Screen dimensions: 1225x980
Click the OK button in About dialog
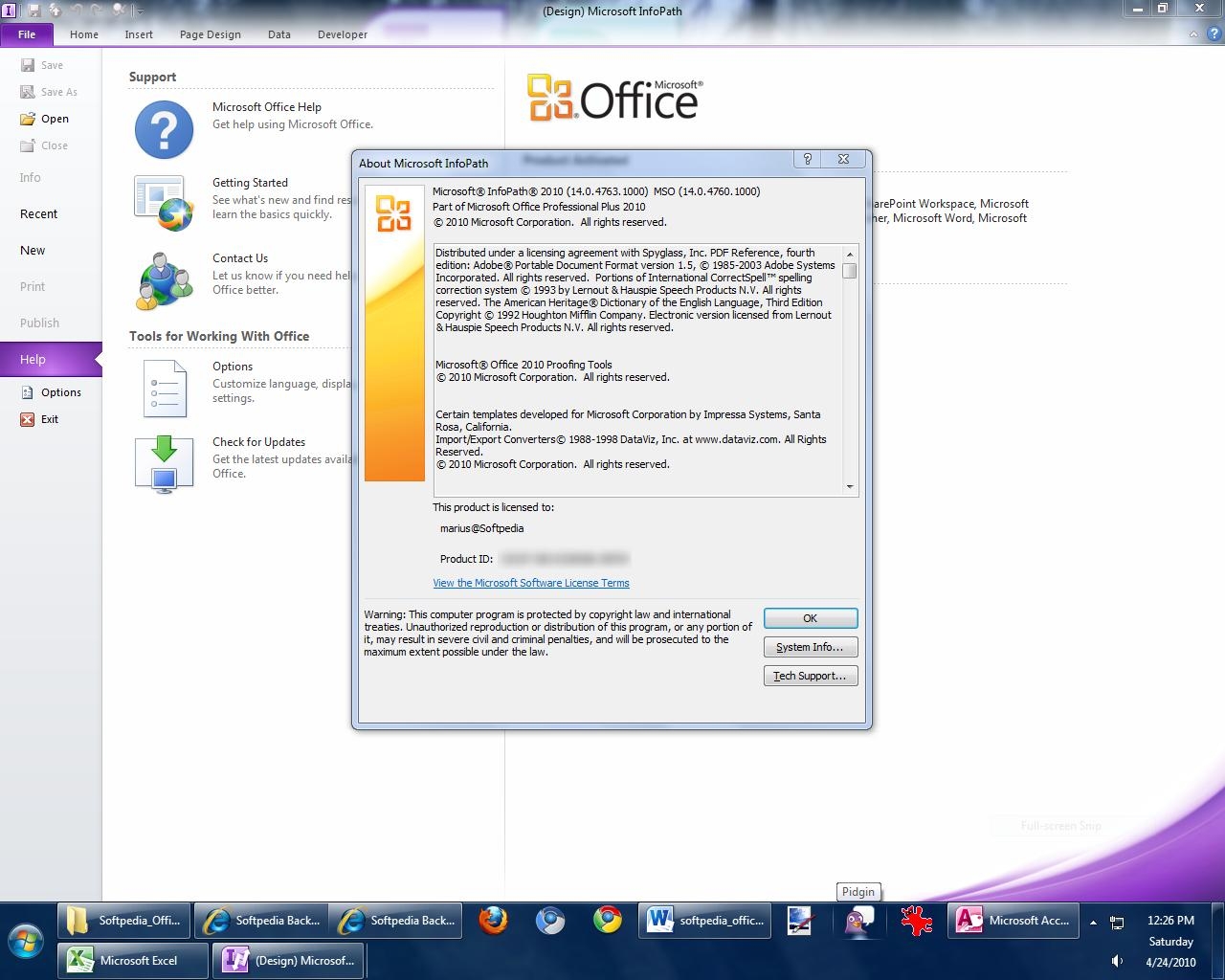pos(811,618)
